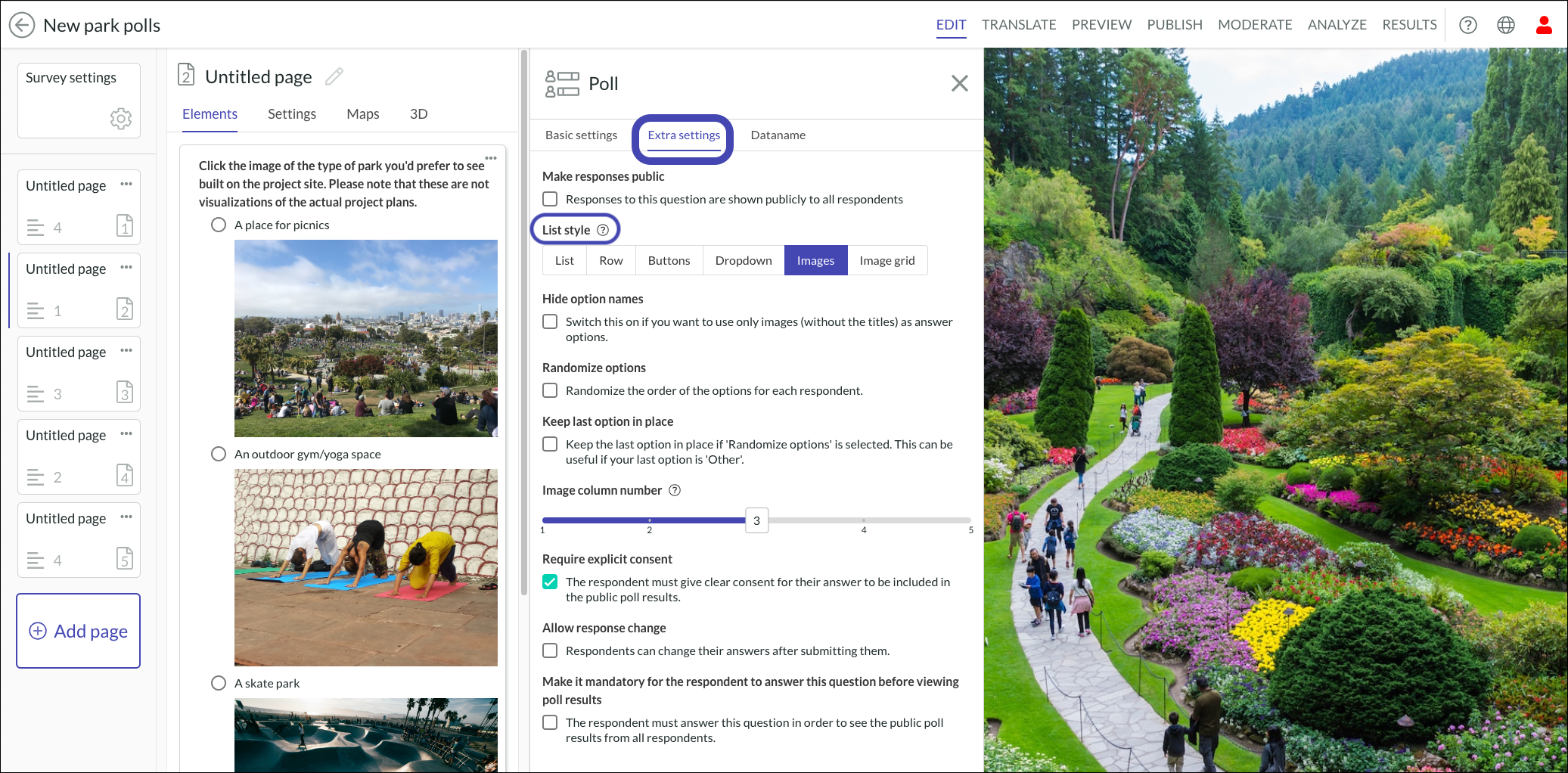Select the EDIT tab
Image resolution: width=1568 pixels, height=773 pixels.
(951, 25)
